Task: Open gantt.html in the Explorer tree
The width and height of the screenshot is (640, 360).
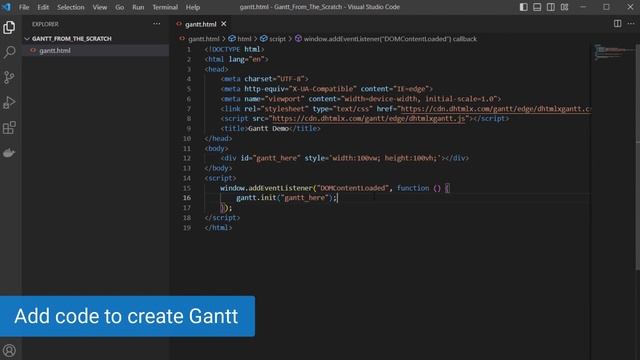Action: tap(55, 51)
